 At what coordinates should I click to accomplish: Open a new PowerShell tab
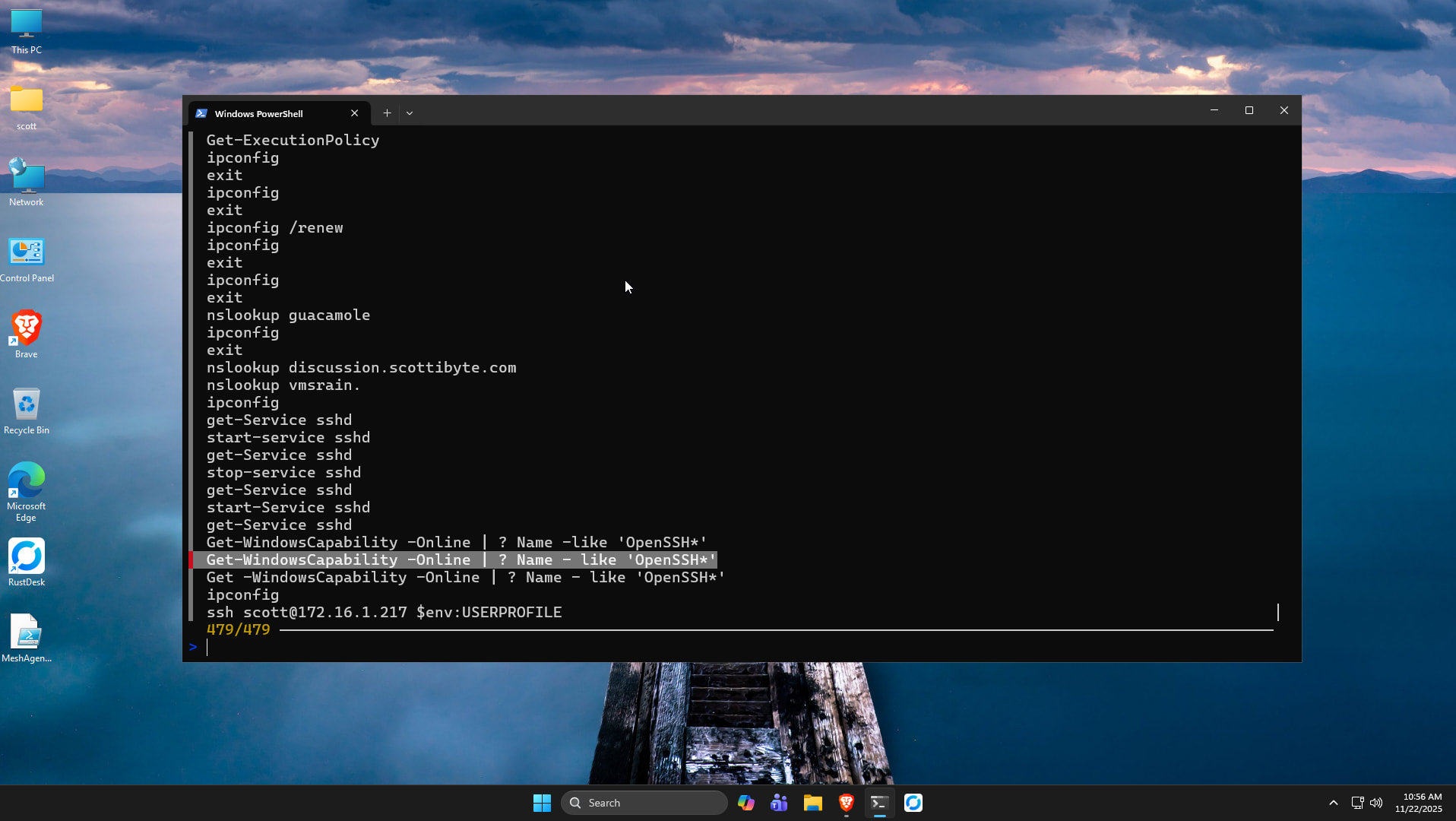coord(387,113)
